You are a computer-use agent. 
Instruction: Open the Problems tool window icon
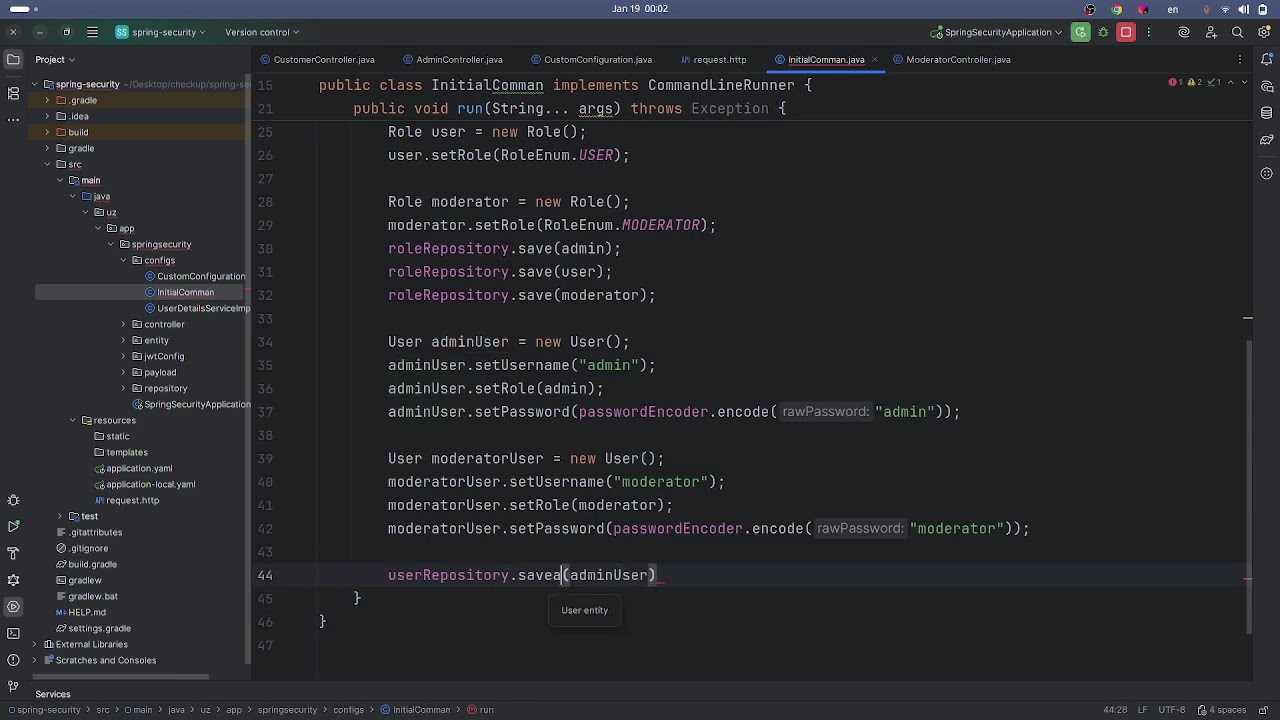coord(13,660)
